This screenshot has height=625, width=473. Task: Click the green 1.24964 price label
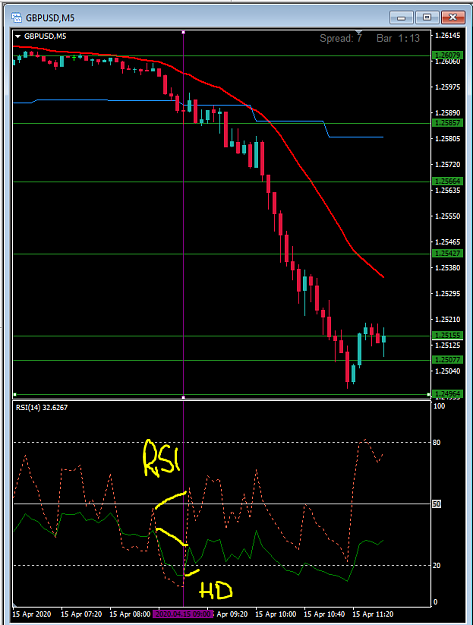(447, 394)
